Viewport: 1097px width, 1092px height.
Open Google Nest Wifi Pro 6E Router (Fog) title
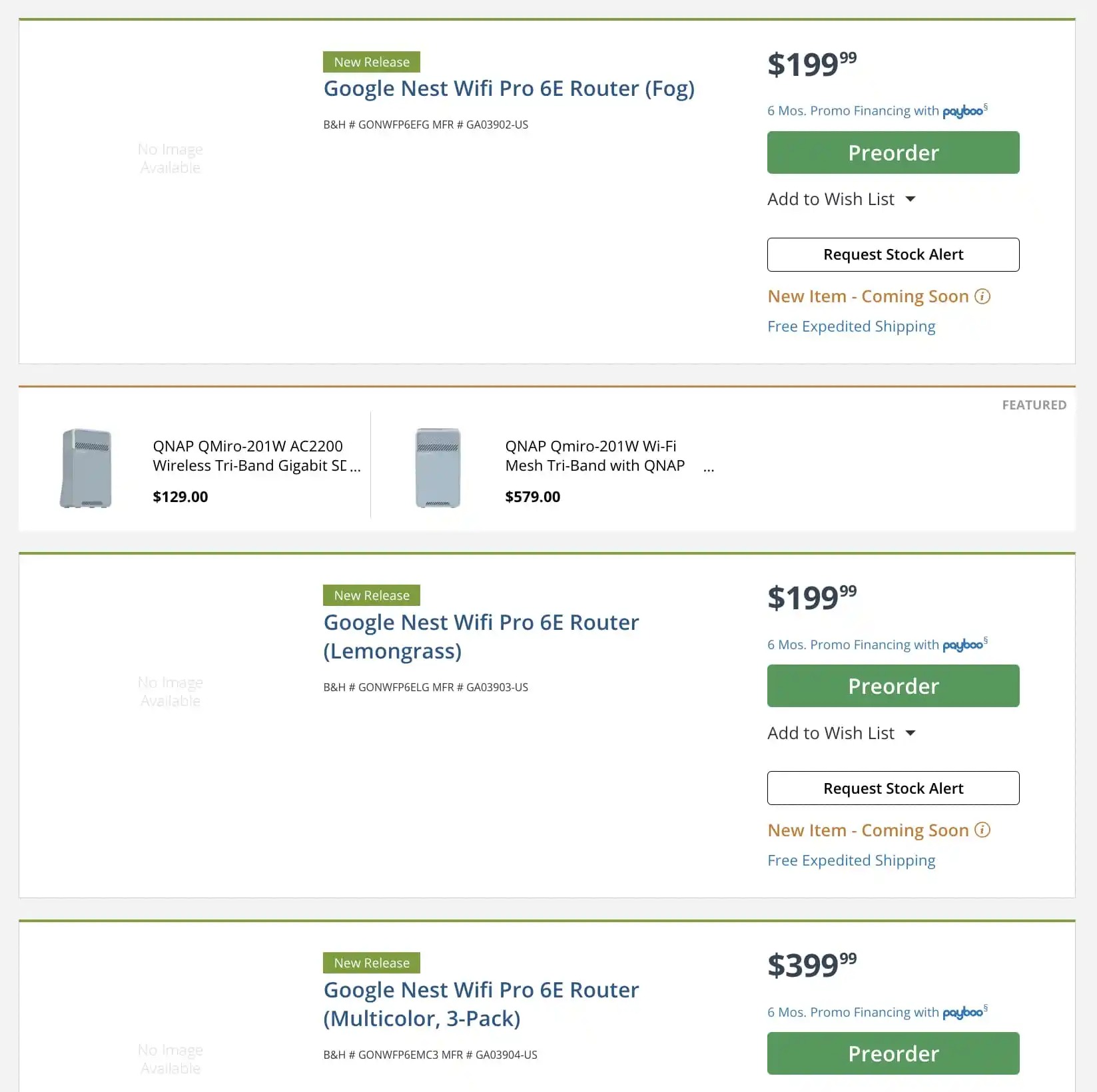509,89
